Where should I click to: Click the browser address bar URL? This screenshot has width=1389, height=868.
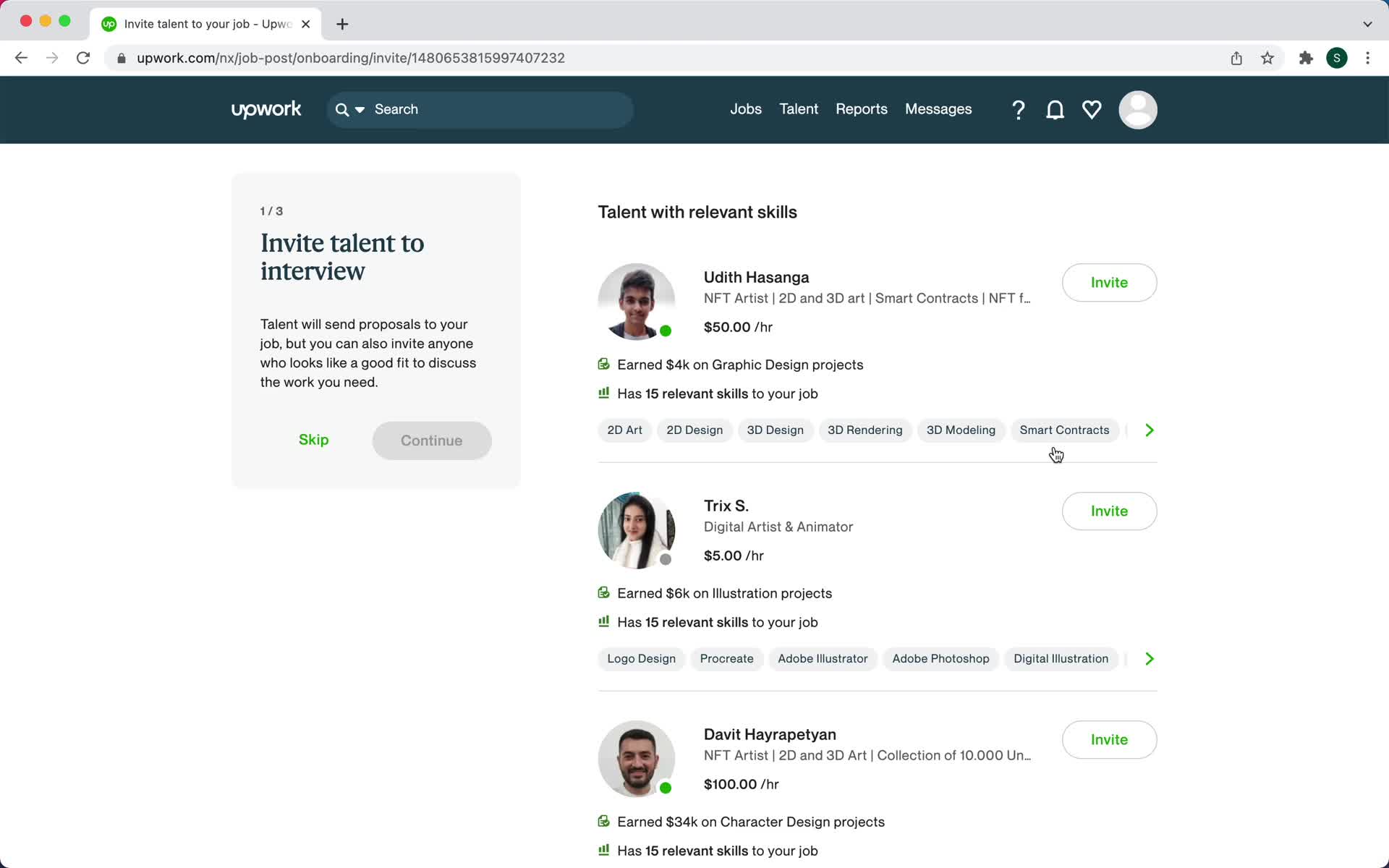coord(350,57)
